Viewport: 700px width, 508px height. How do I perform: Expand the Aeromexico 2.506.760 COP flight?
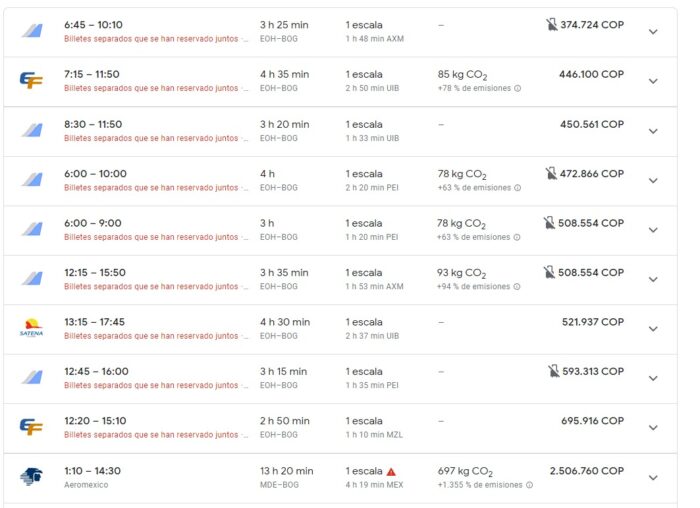tap(653, 477)
